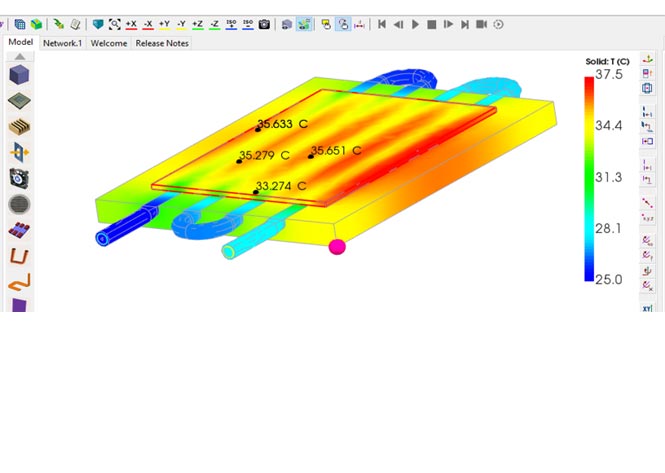Step back one animation frame
The image size is (665, 473).
tap(398, 24)
